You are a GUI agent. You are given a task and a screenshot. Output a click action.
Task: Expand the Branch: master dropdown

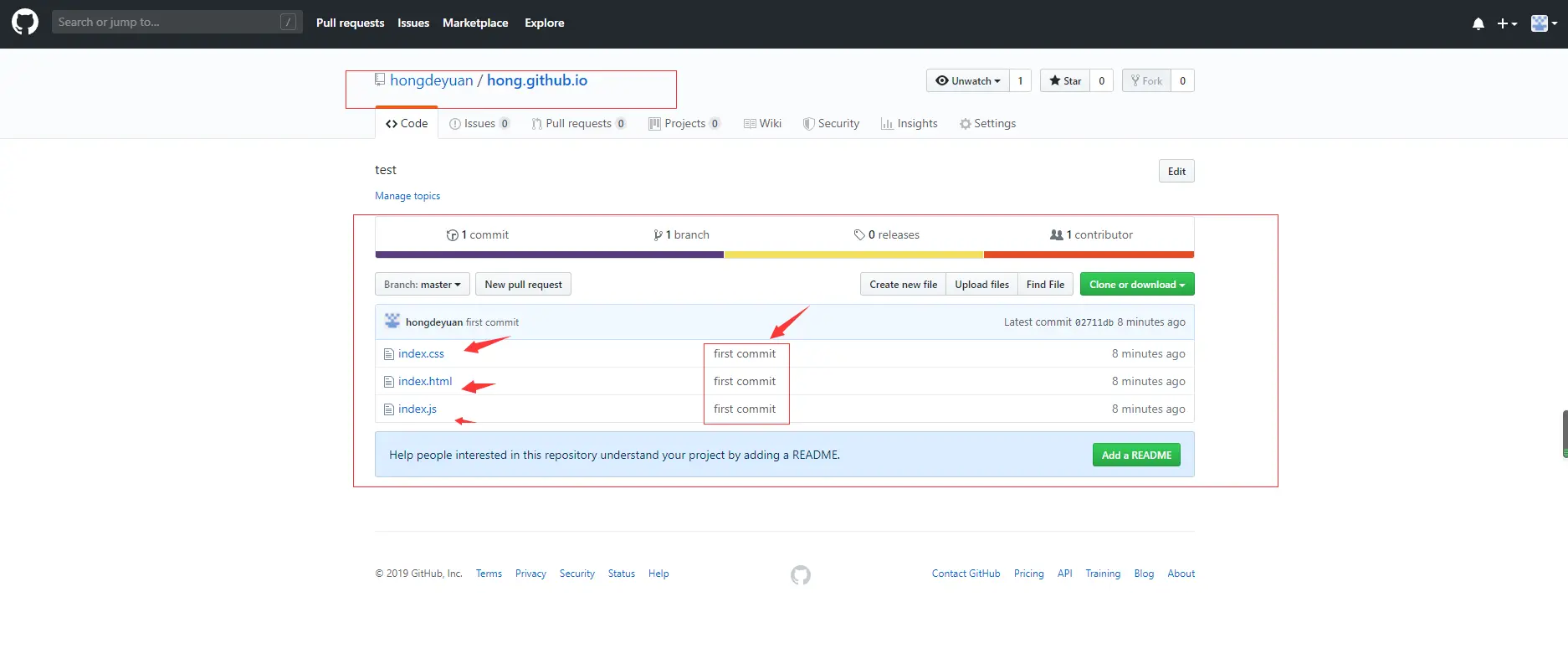point(423,284)
